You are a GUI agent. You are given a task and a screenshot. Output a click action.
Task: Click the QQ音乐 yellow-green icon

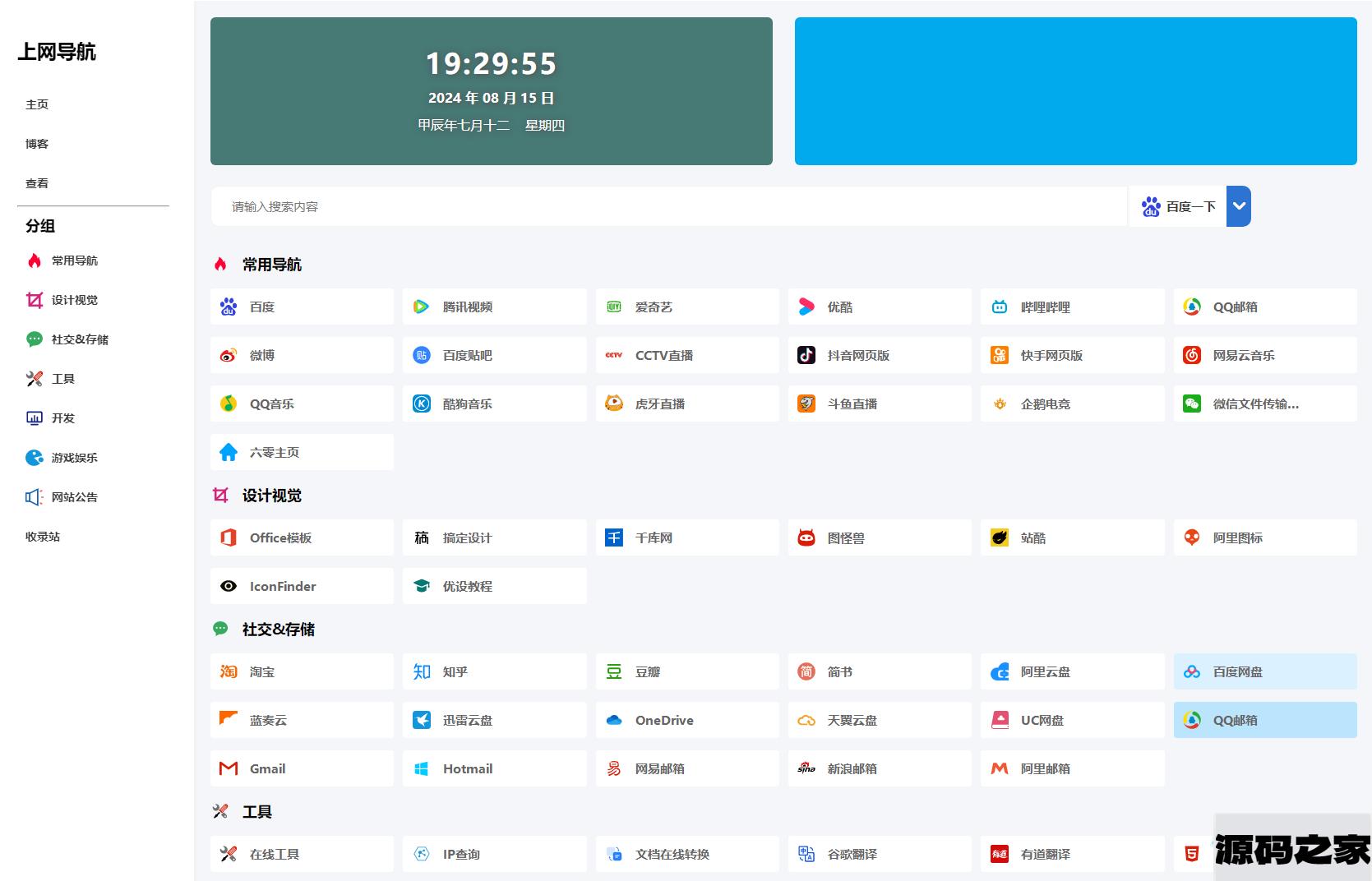coord(229,404)
